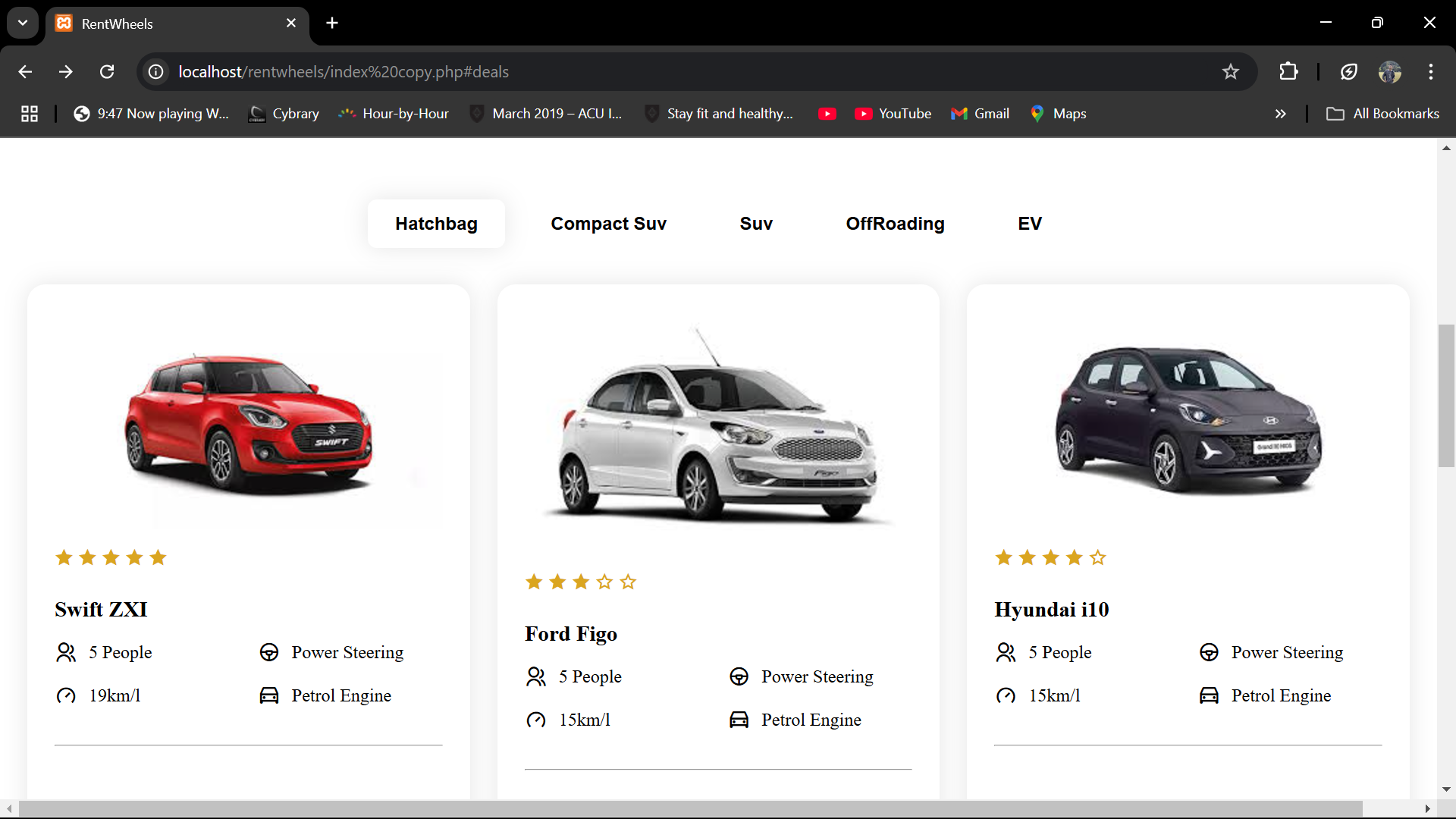Click the scroll right arrow of horizontal scrollbar

(1428, 809)
